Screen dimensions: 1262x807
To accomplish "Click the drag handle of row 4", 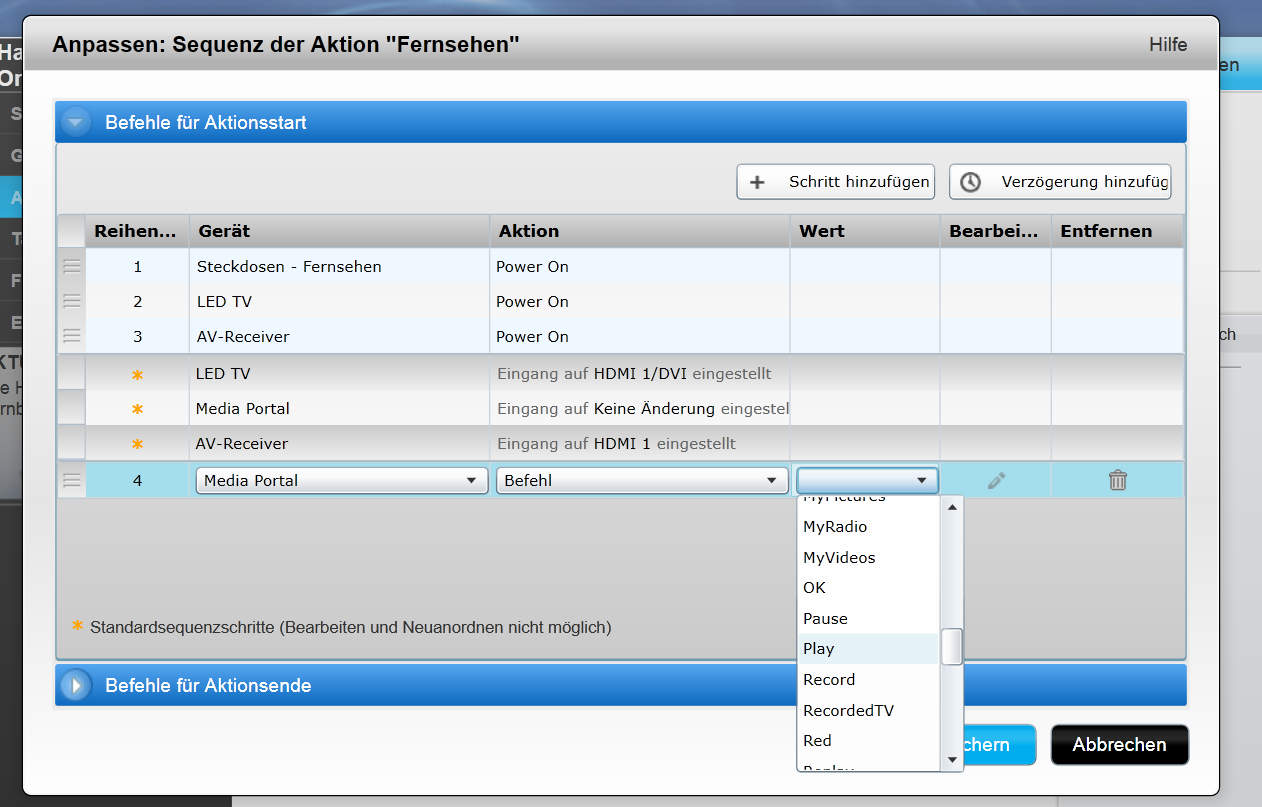I will [72, 481].
